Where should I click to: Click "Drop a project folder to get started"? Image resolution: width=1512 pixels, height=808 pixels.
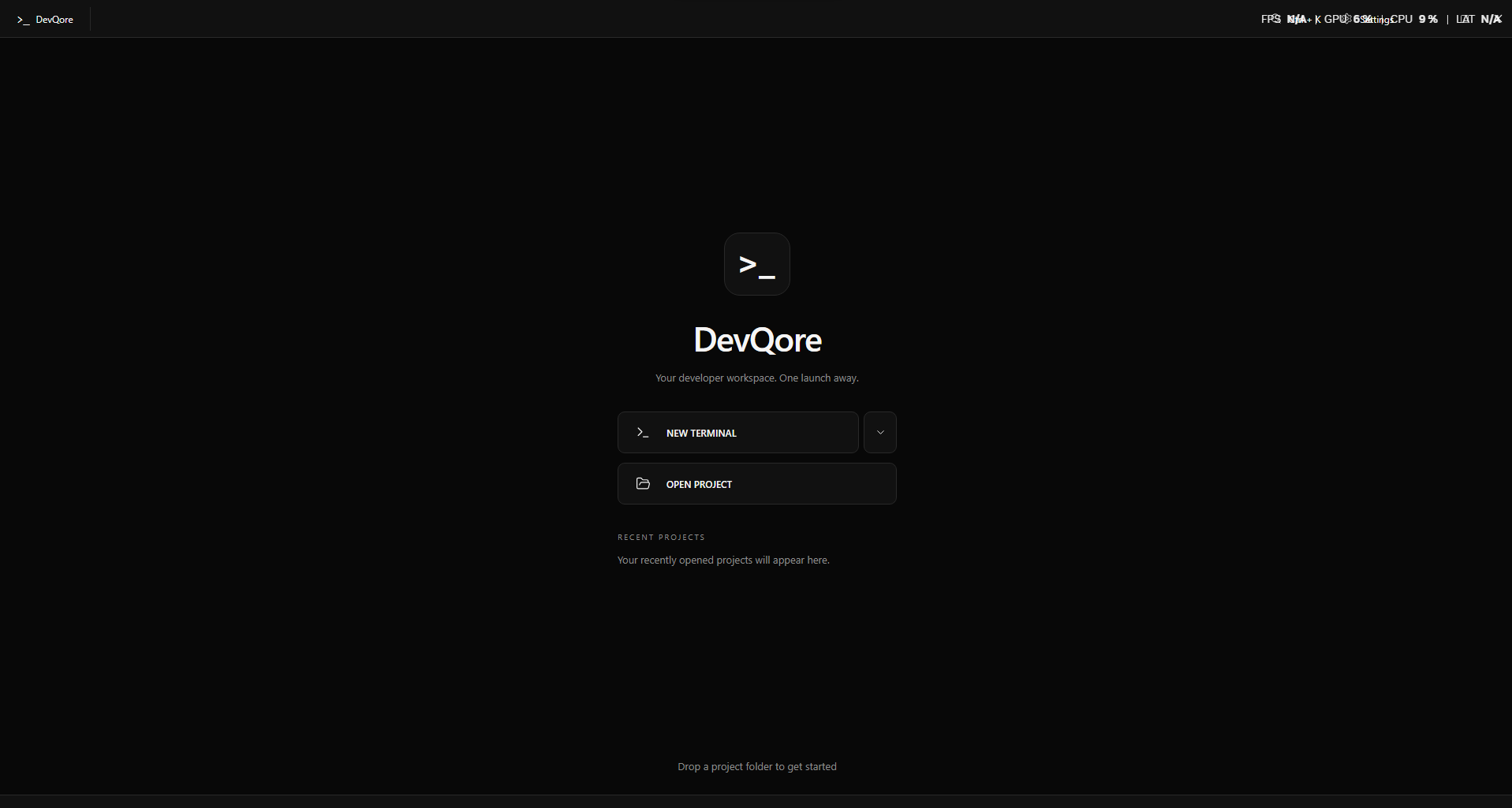[x=757, y=766]
